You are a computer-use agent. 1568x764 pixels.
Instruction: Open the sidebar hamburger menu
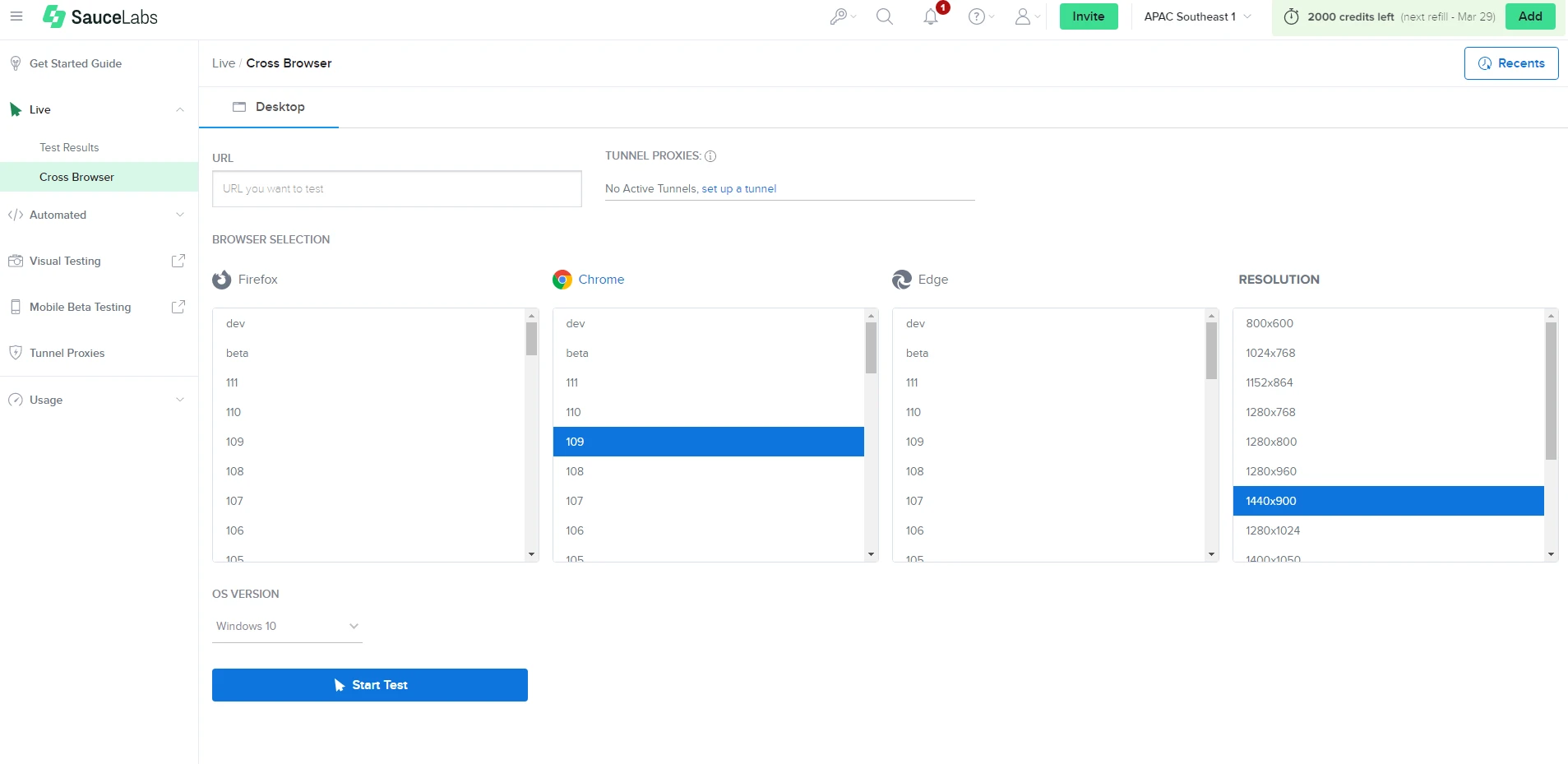(16, 16)
